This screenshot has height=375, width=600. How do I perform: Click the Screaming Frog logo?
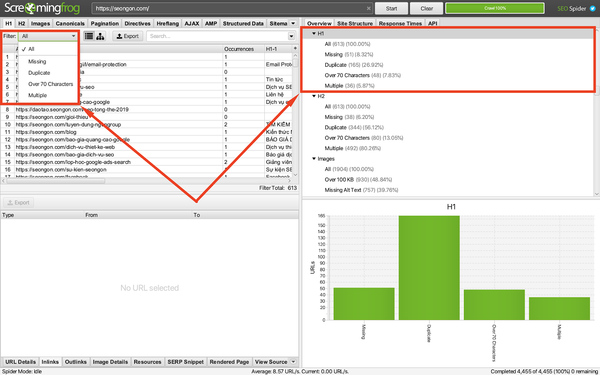(42, 8)
